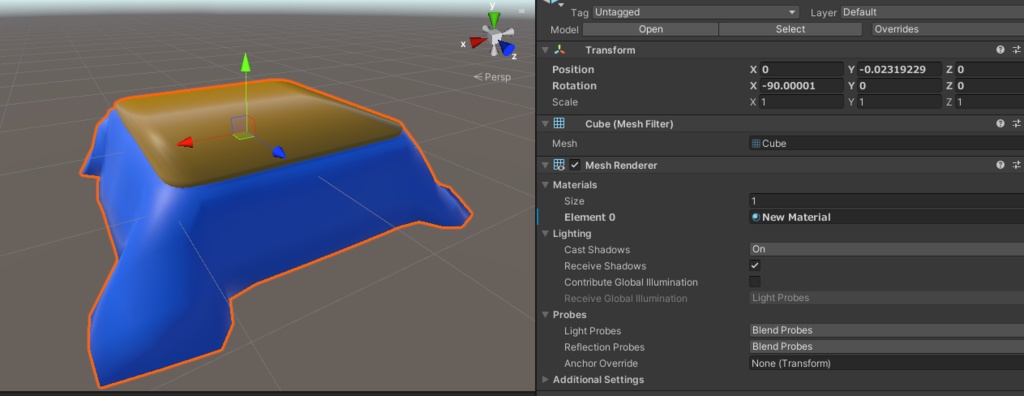Open Mesh Renderer preset settings icon
Image resolution: width=1024 pixels, height=396 pixels.
click(1017, 165)
